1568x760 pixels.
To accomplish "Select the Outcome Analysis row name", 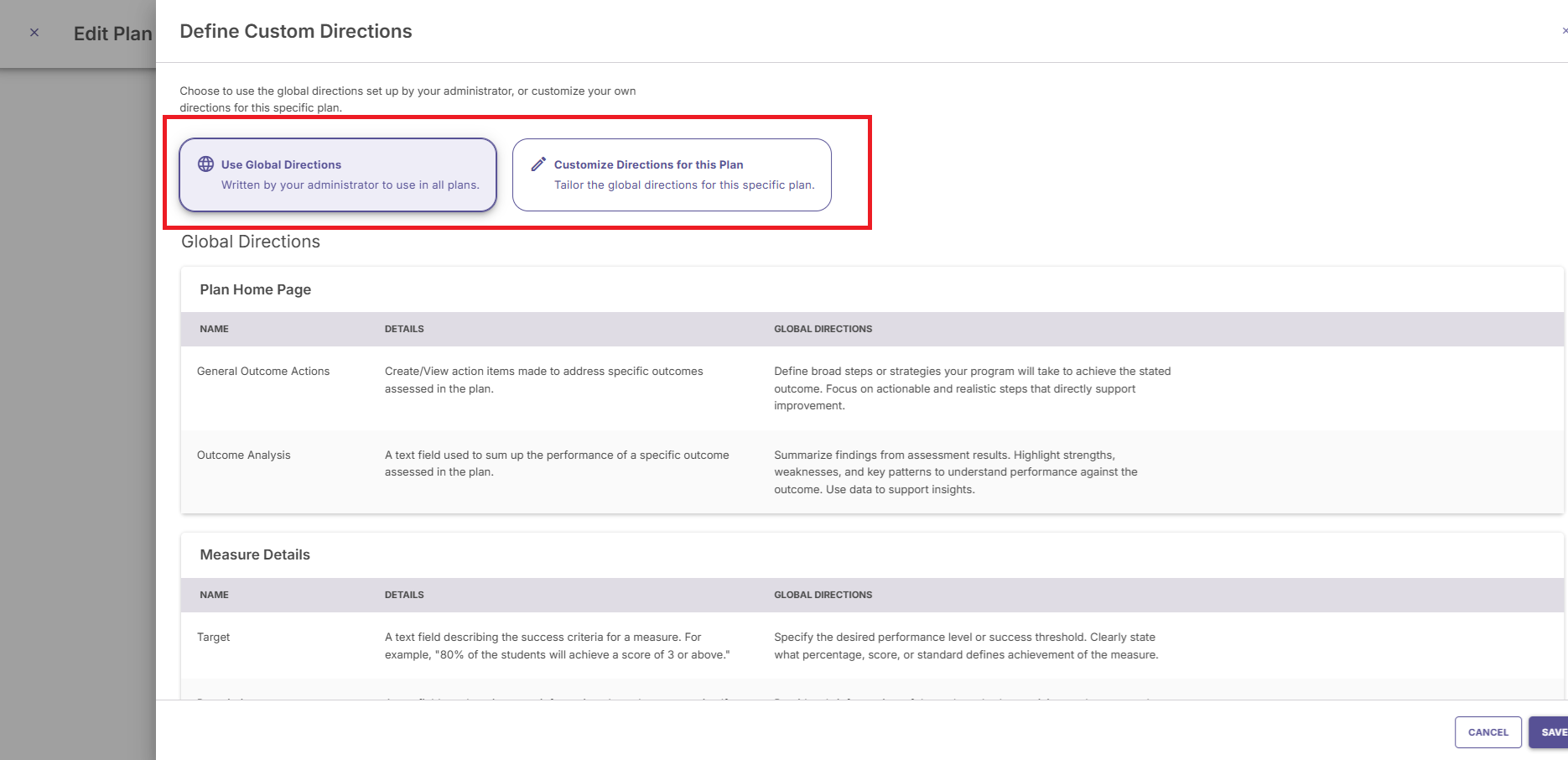I will (244, 455).
